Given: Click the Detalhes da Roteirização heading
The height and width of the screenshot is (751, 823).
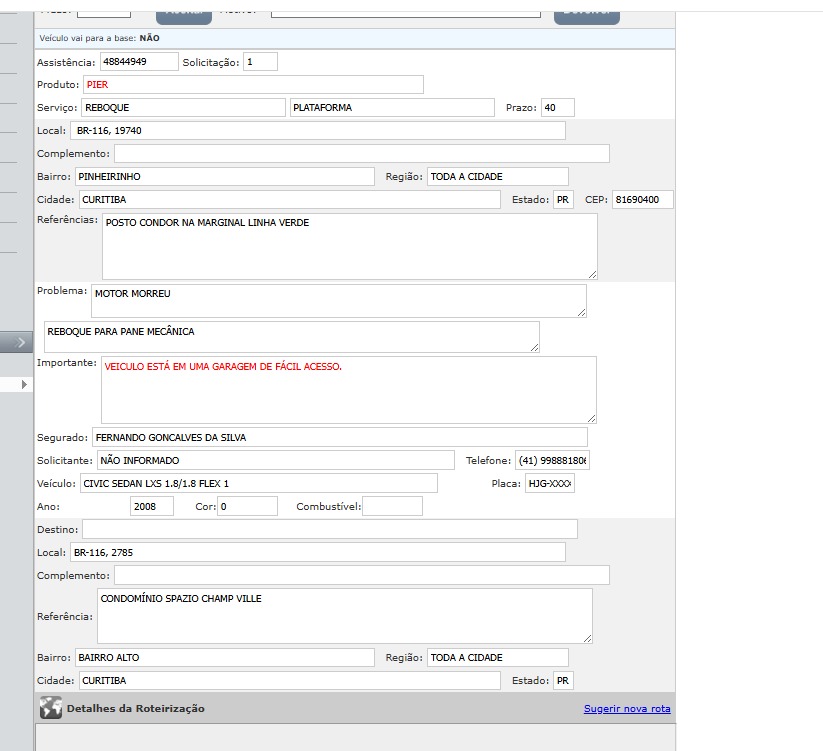Looking at the screenshot, I should pyautogui.click(x=135, y=708).
